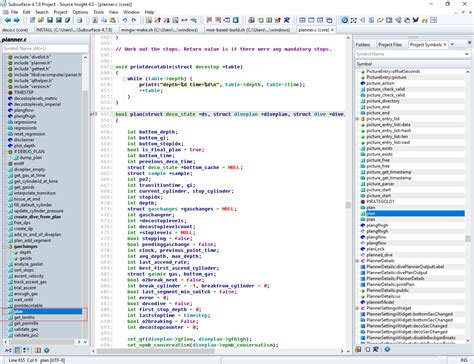The height and width of the screenshot is (364, 474).
Task: Close the Project Symbols tab
Action: click(x=445, y=45)
